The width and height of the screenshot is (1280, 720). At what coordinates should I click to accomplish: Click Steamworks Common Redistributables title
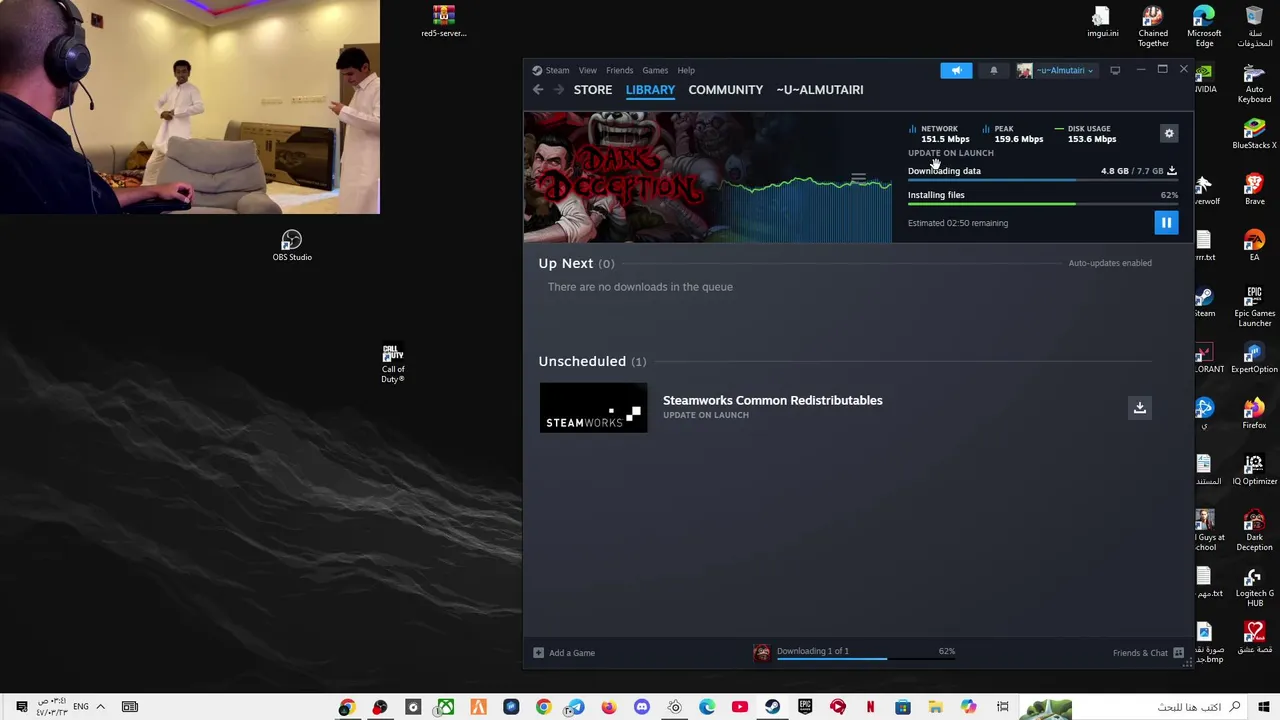coord(773,400)
